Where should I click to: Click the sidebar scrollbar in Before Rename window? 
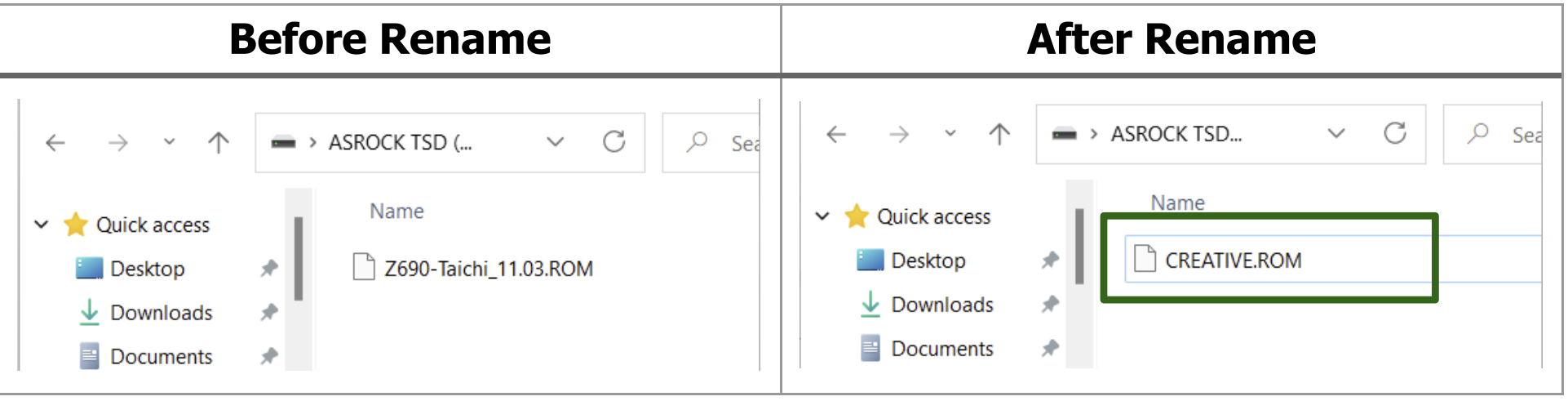pyautogui.click(x=299, y=258)
